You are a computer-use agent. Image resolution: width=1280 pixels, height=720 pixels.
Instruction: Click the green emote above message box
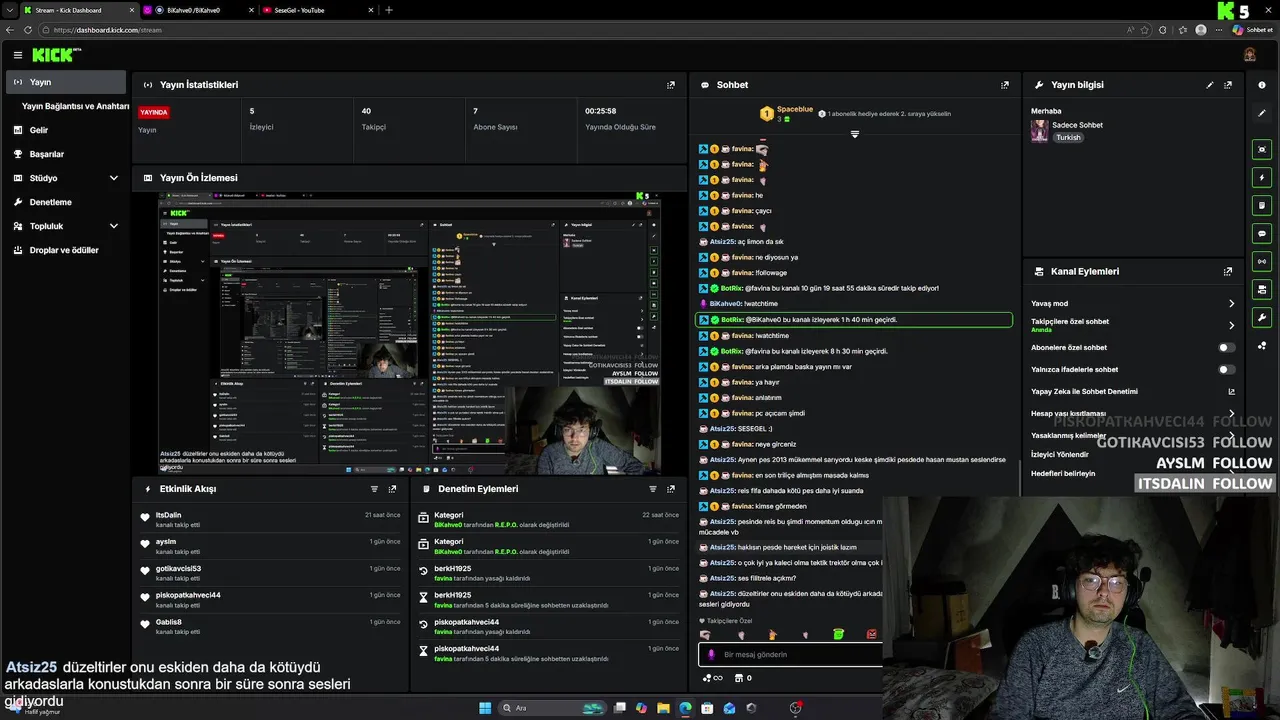click(838, 634)
